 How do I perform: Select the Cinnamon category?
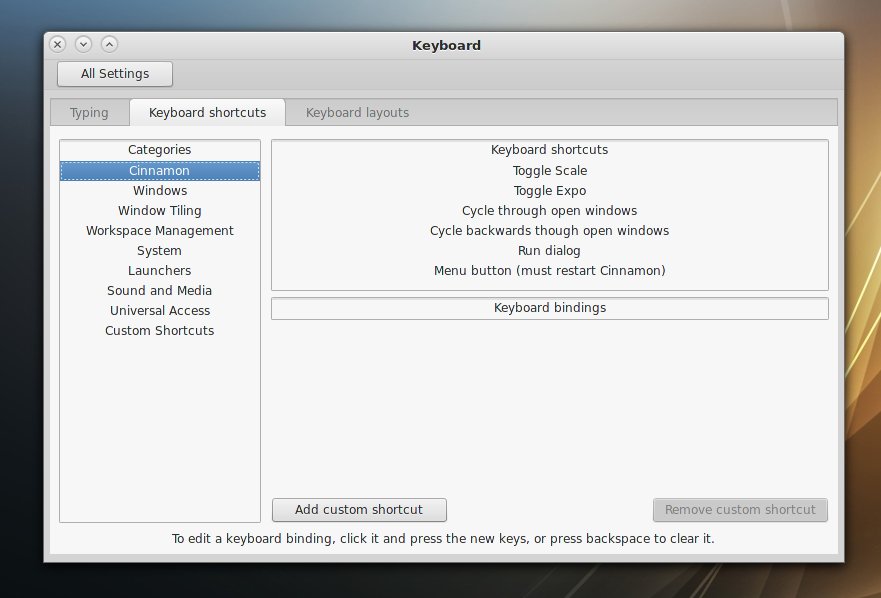[160, 171]
